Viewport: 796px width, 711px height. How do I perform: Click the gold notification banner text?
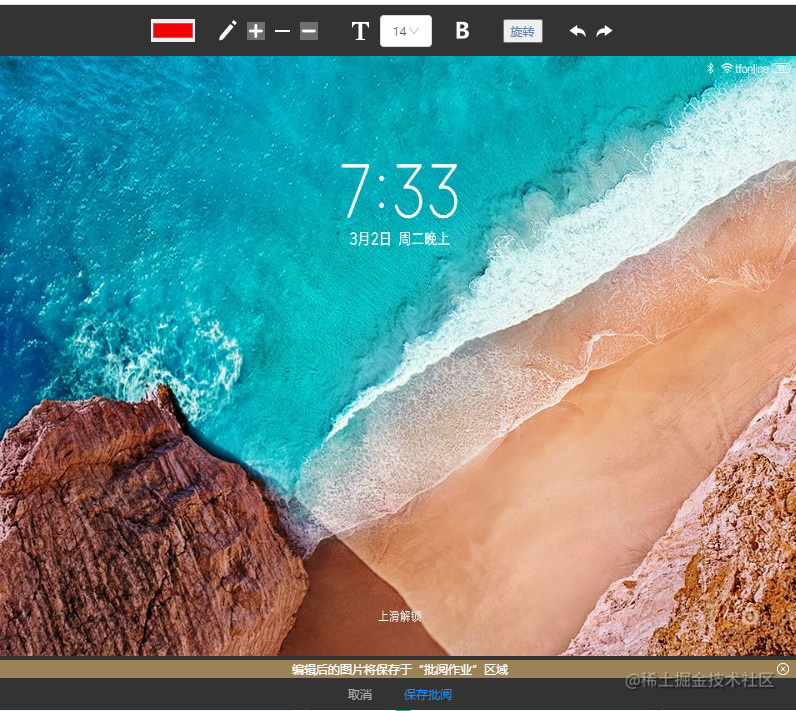click(x=400, y=669)
